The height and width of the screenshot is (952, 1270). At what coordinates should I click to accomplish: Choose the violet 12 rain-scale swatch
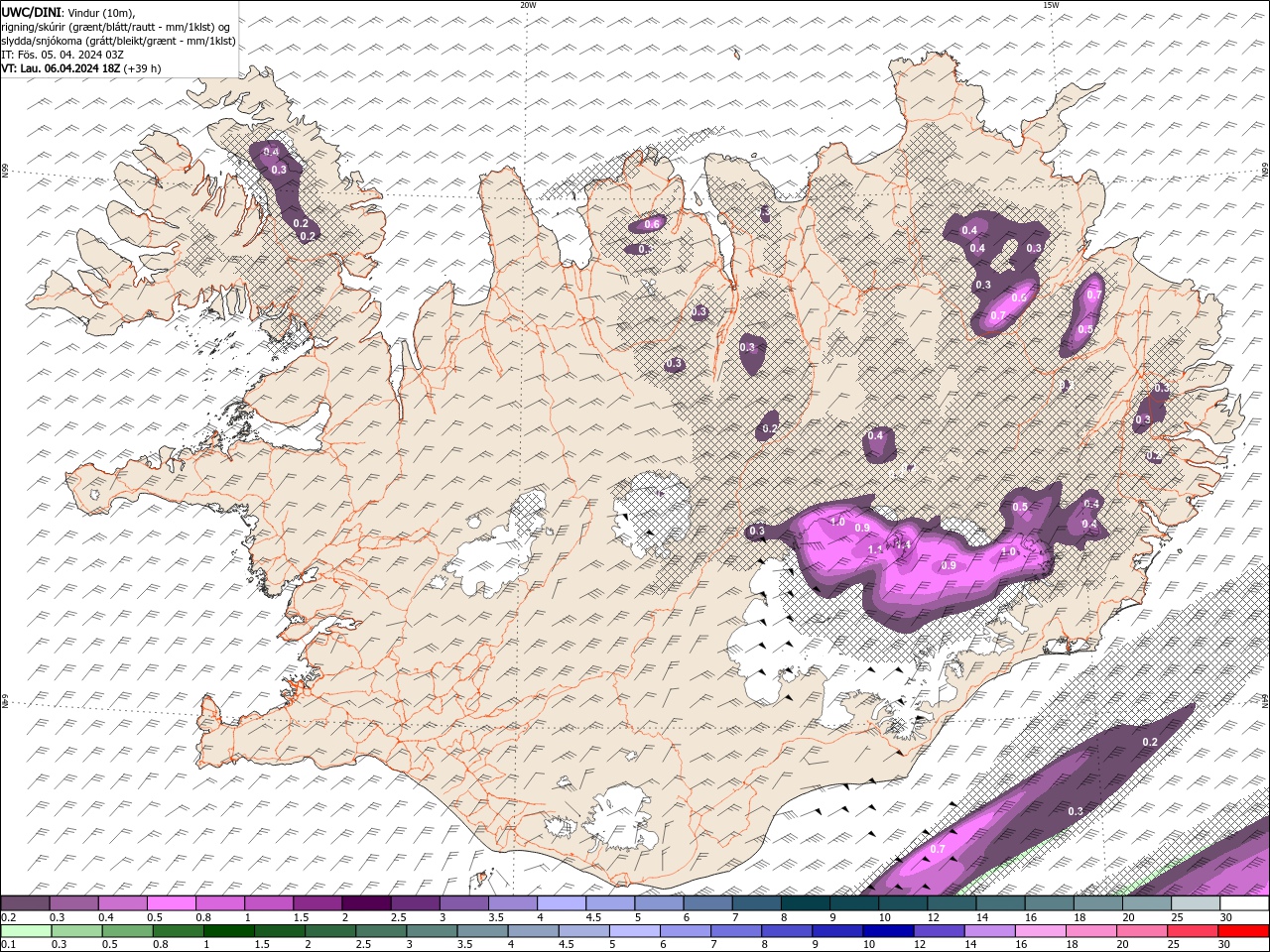[x=939, y=931]
